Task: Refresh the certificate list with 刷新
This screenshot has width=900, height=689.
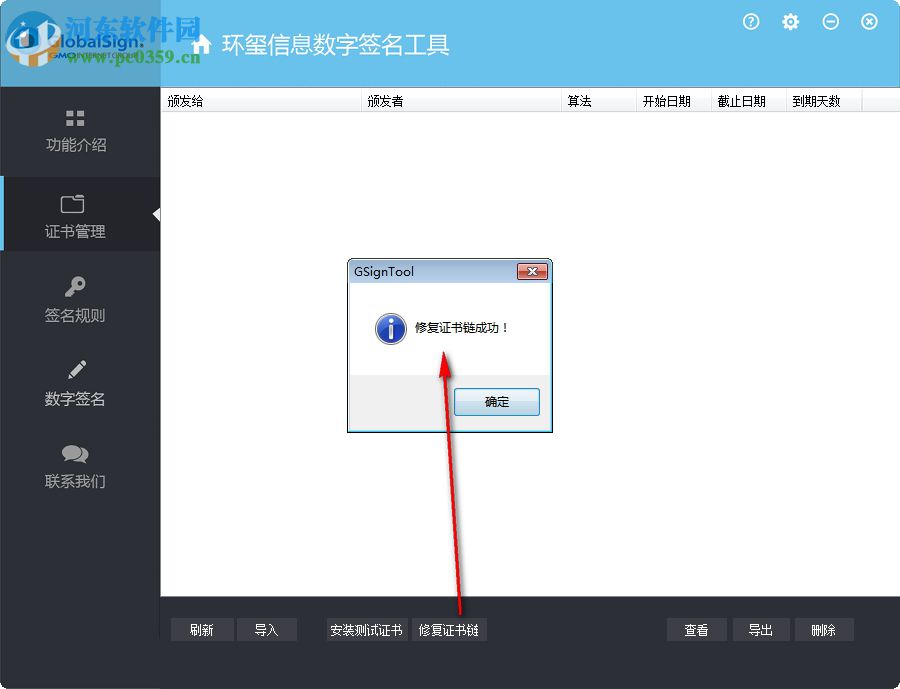Action: (x=202, y=630)
